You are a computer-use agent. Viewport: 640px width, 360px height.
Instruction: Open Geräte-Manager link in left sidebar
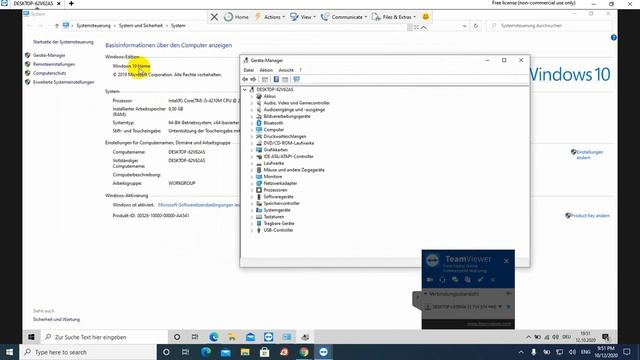(x=49, y=55)
